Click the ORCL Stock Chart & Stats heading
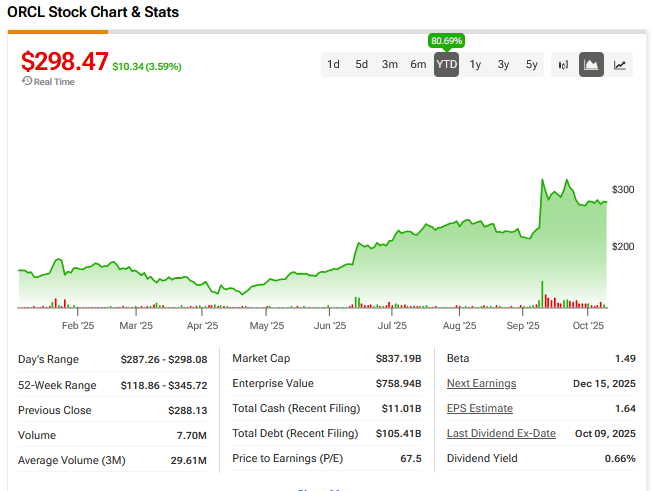 [94, 12]
